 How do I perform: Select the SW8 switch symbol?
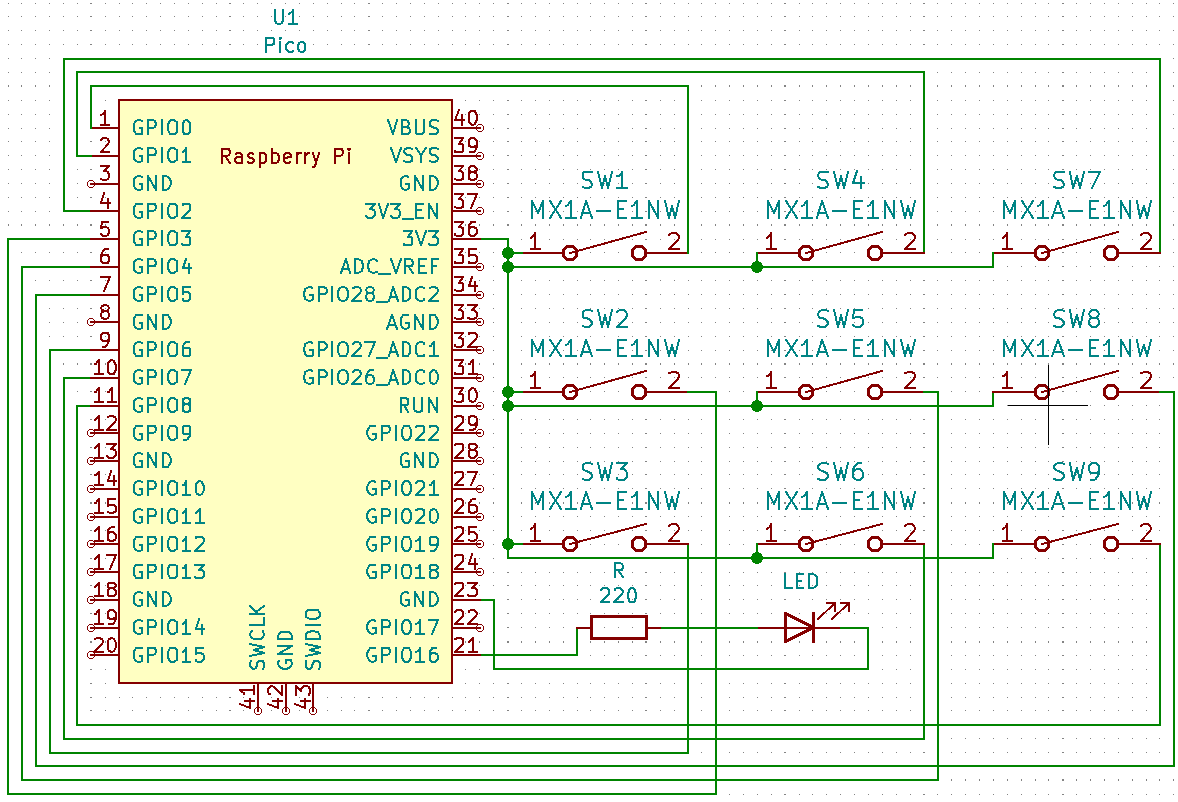(1076, 386)
